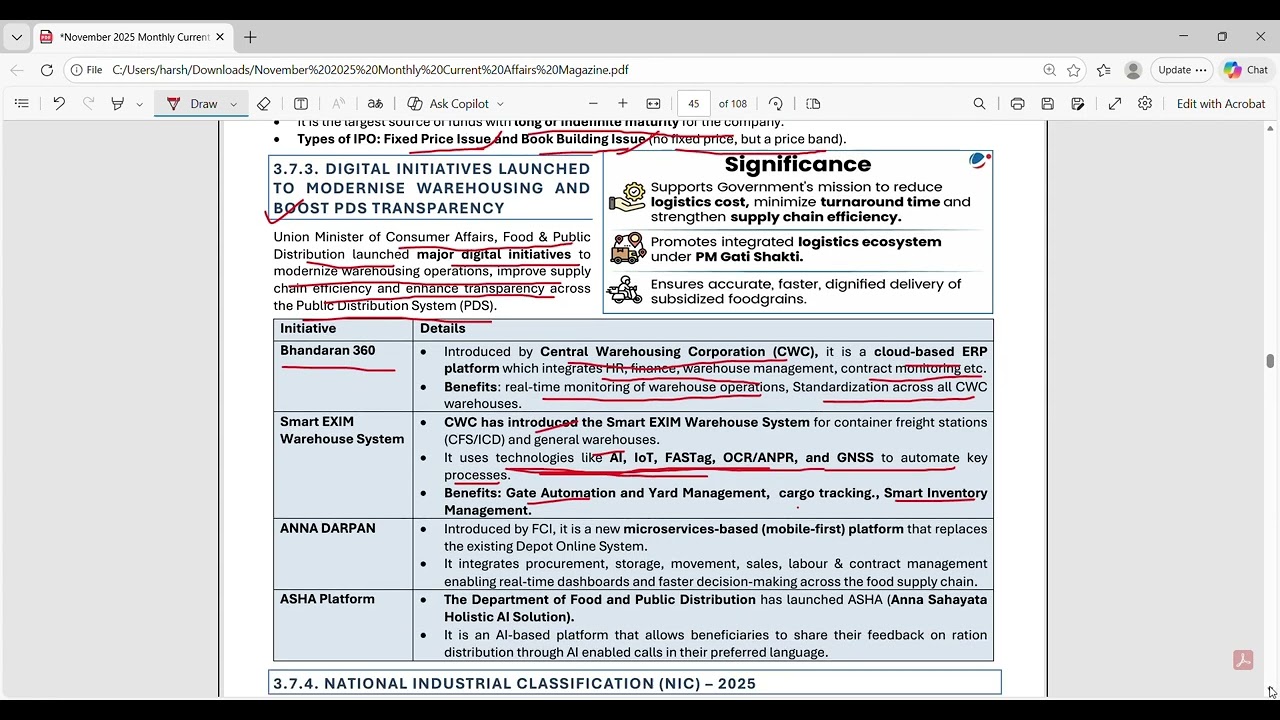Click Edit with Acrobat
The image size is (1280, 720).
point(1221,104)
